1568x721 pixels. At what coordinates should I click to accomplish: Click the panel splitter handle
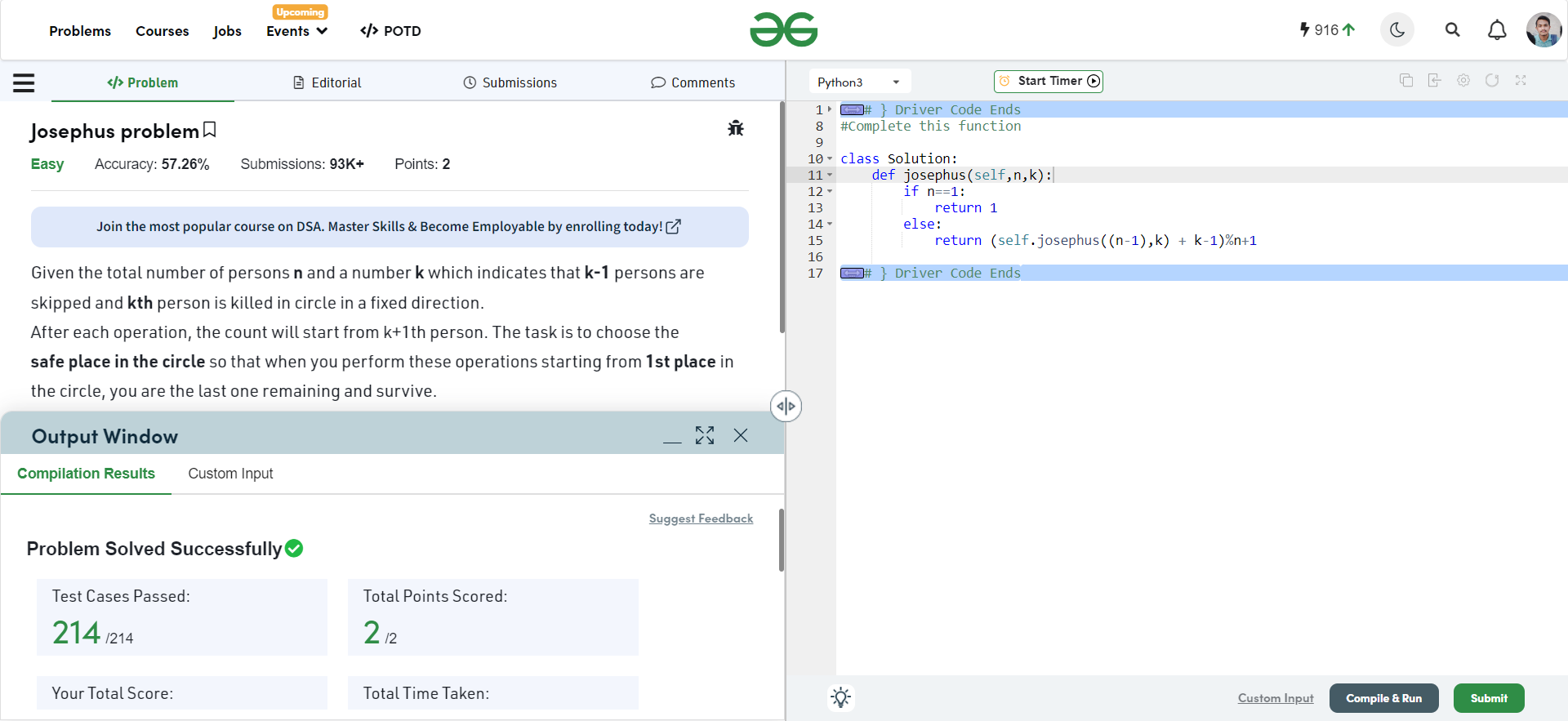[x=786, y=406]
